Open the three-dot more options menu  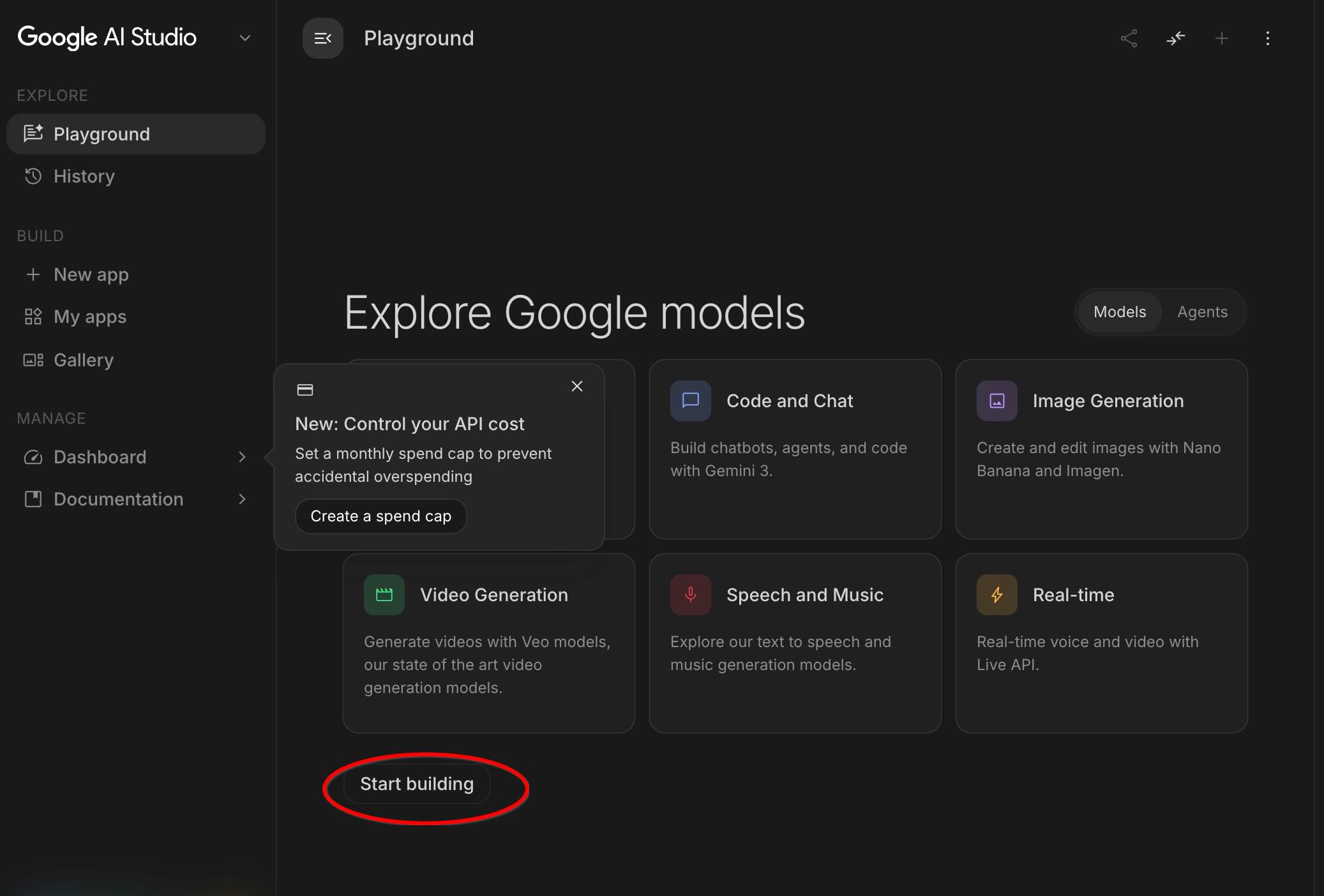coord(1268,38)
